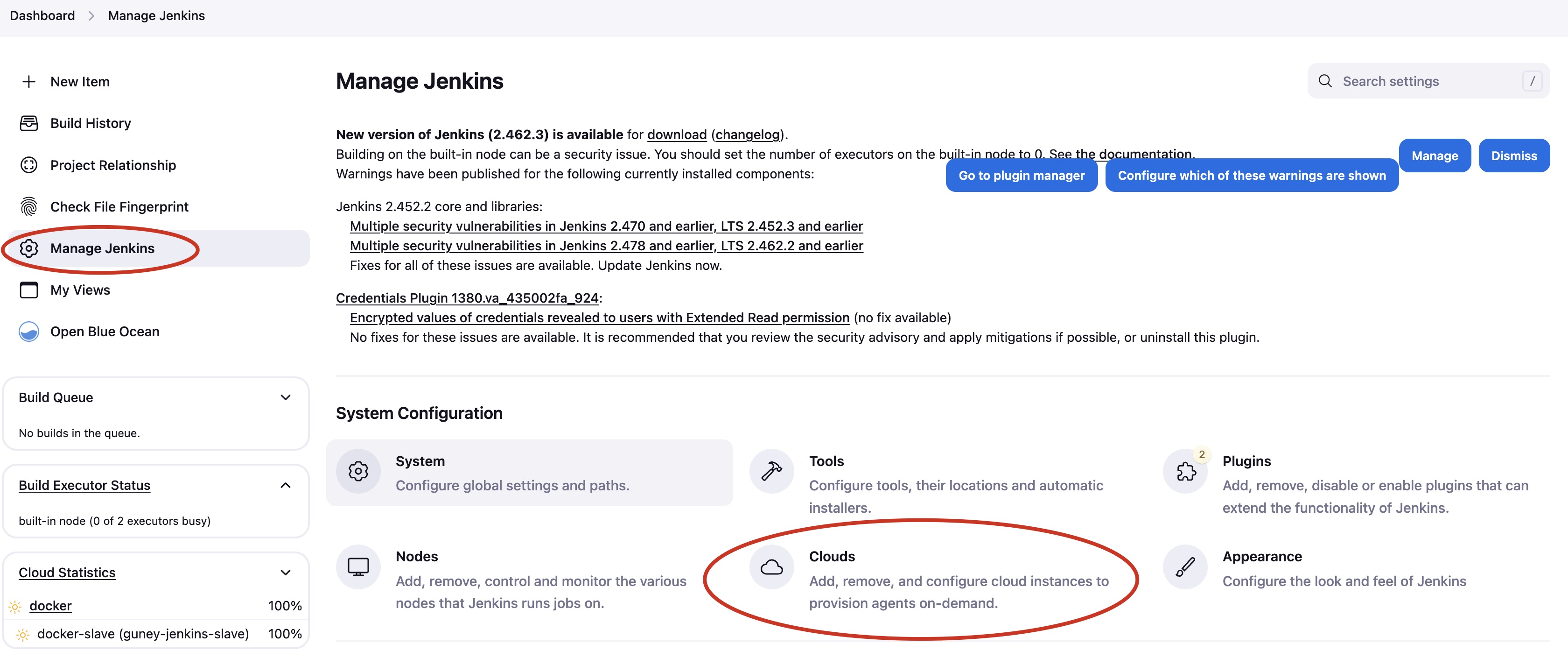Click the Plugins update count badge
Viewport: 1568px width, 665px height.
[x=1202, y=455]
